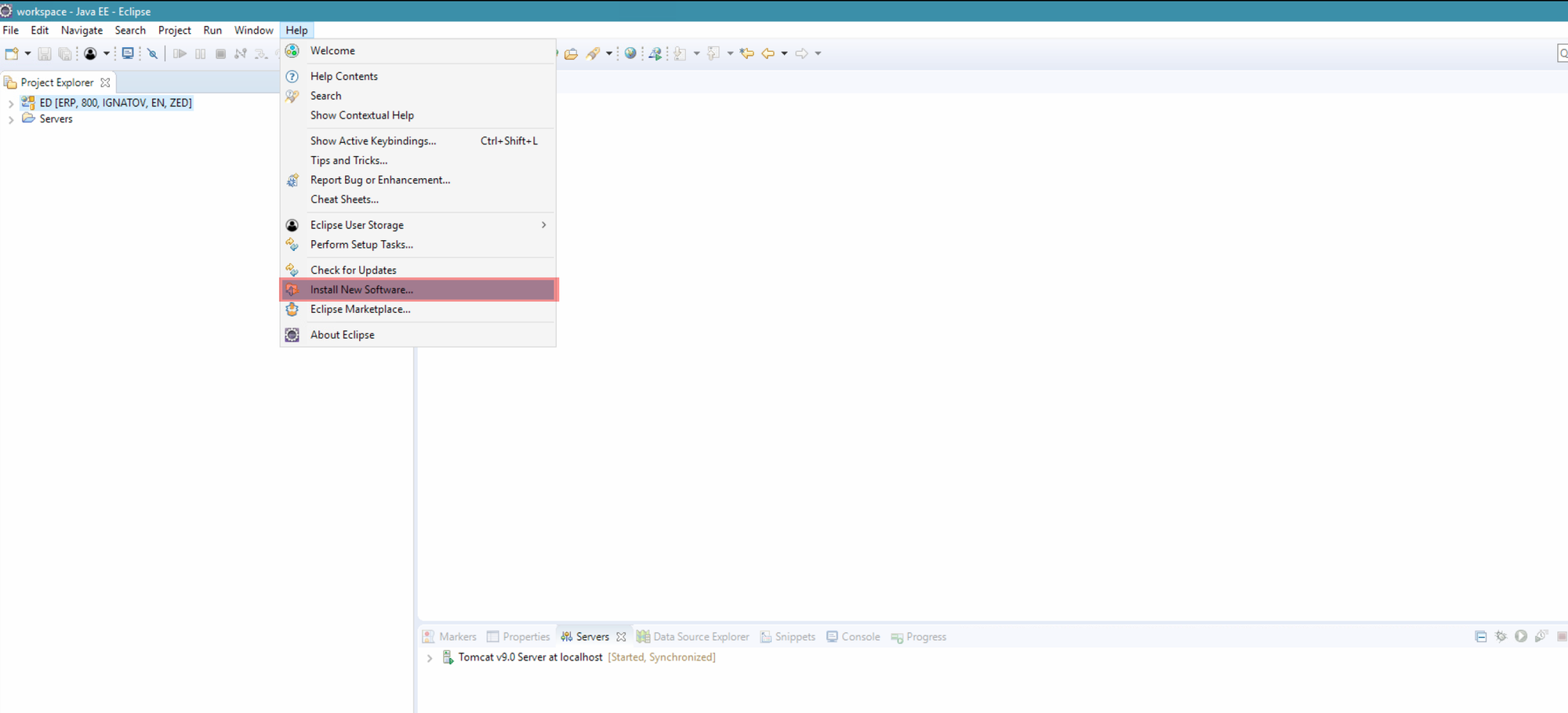Click the Step Into toolbar icon
This screenshot has height=713, width=1568.
[x=261, y=53]
